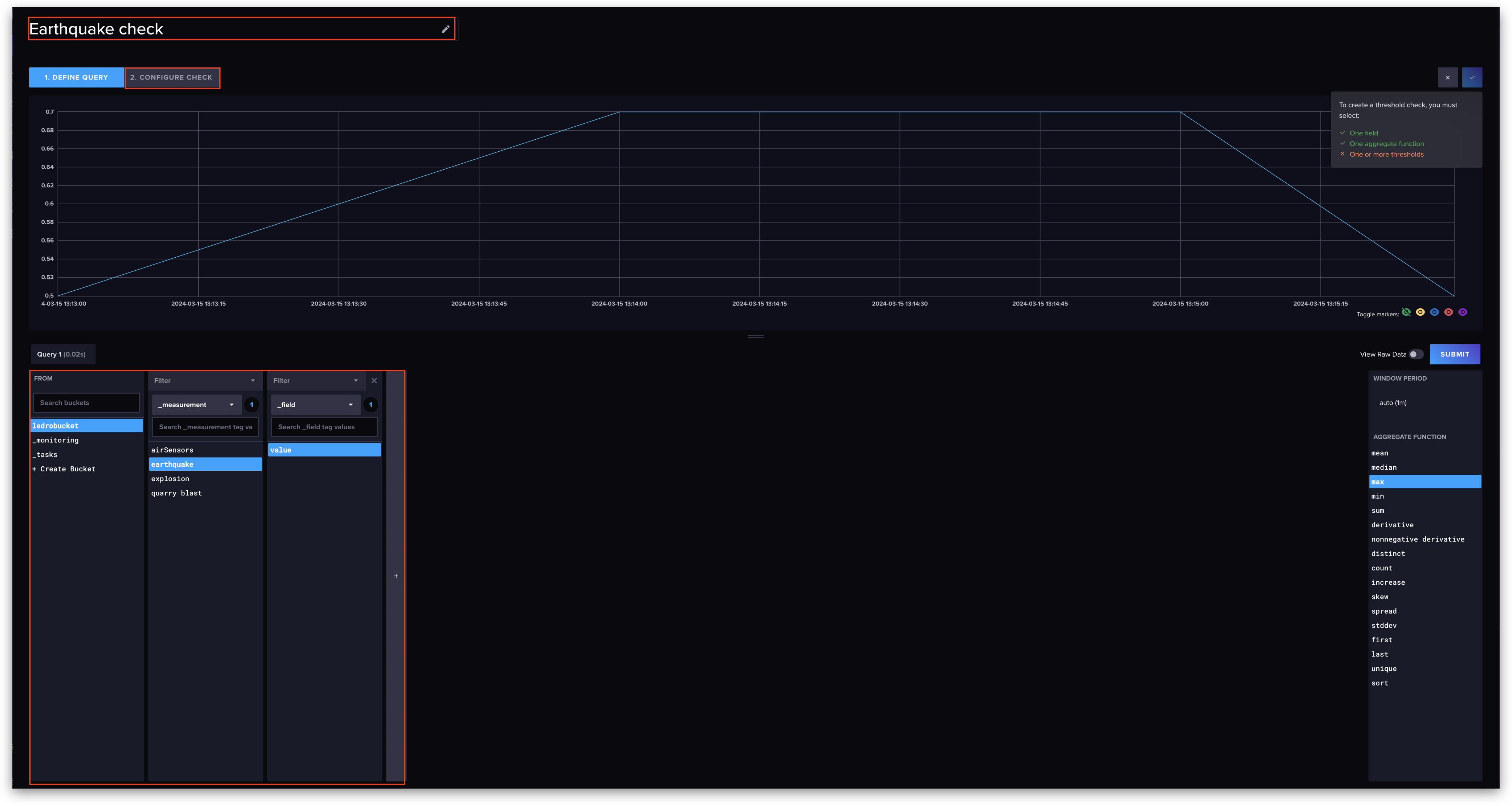Image resolution: width=1512 pixels, height=806 pixels.
Task: Click the checkmark save check button
Action: point(1471,77)
